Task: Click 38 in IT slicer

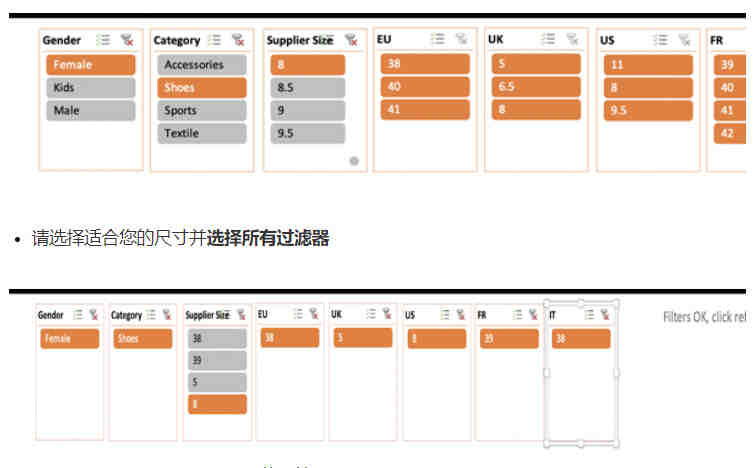Action: point(581,338)
